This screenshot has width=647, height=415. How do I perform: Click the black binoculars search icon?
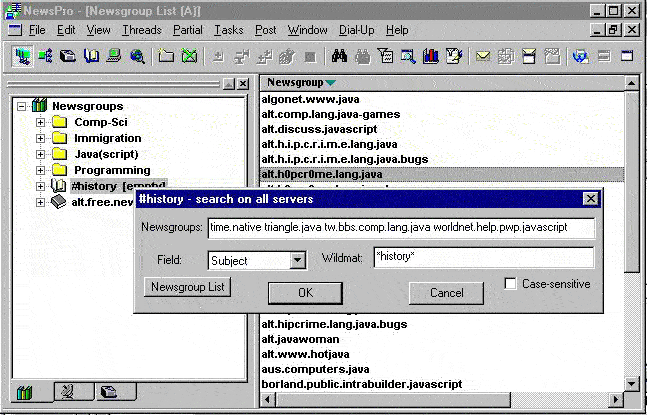[339, 56]
